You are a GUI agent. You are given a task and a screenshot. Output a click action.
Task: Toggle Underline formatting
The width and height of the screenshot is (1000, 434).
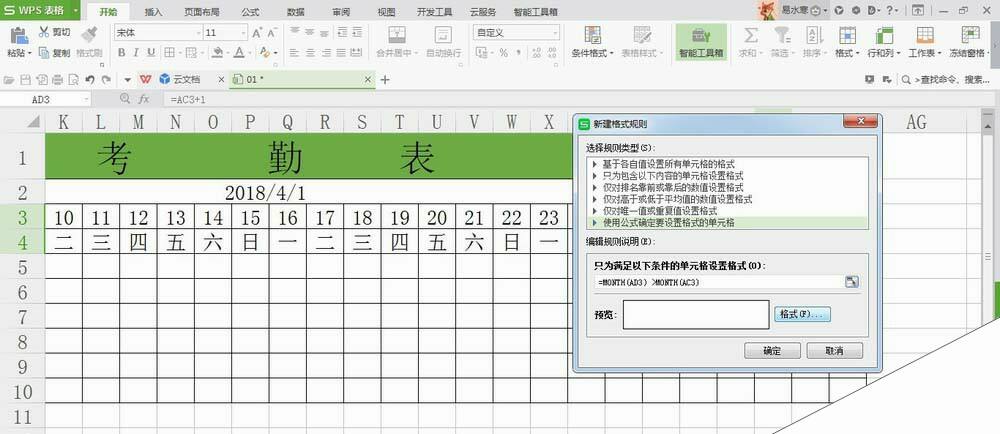click(x=152, y=52)
